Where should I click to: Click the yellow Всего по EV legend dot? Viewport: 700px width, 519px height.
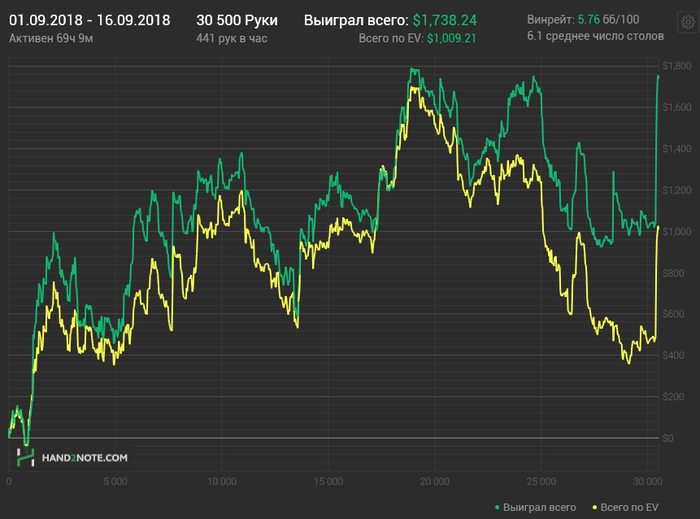pyautogui.click(x=595, y=507)
